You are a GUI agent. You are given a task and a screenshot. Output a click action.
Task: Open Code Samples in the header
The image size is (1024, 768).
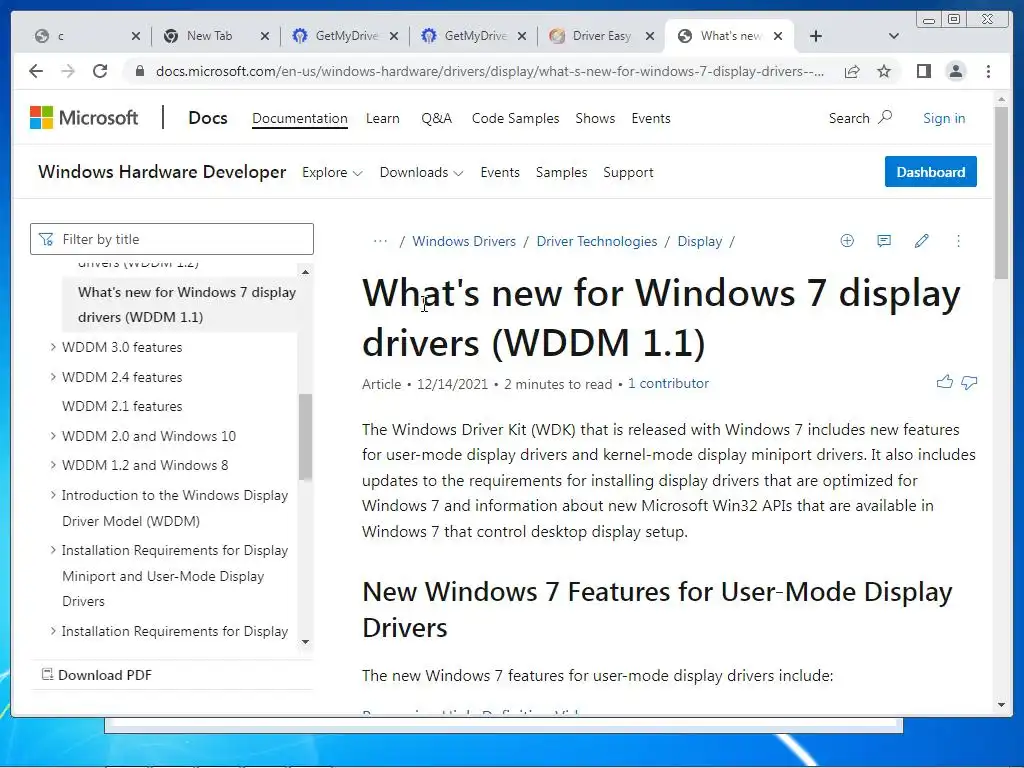click(x=515, y=118)
